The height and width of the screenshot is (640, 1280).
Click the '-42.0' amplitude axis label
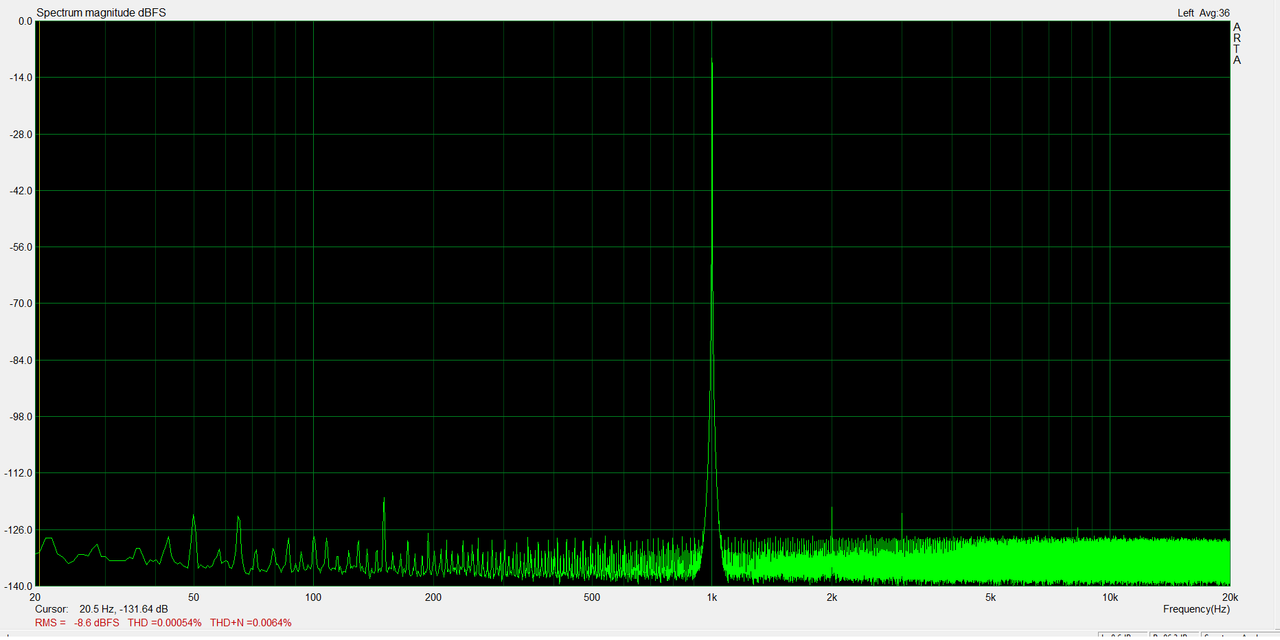20,191
